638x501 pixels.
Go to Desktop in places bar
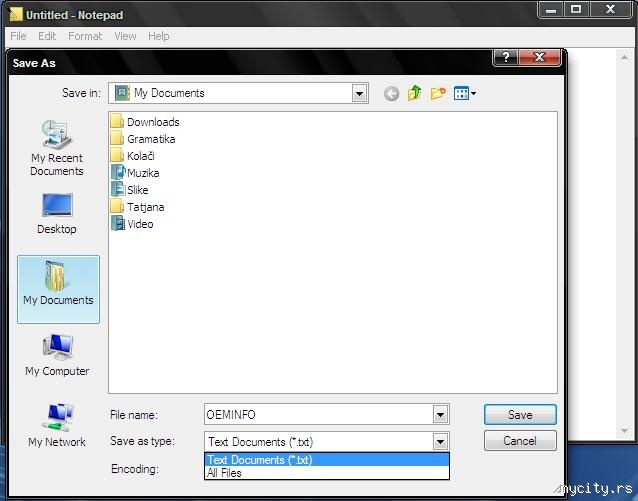pos(57,214)
